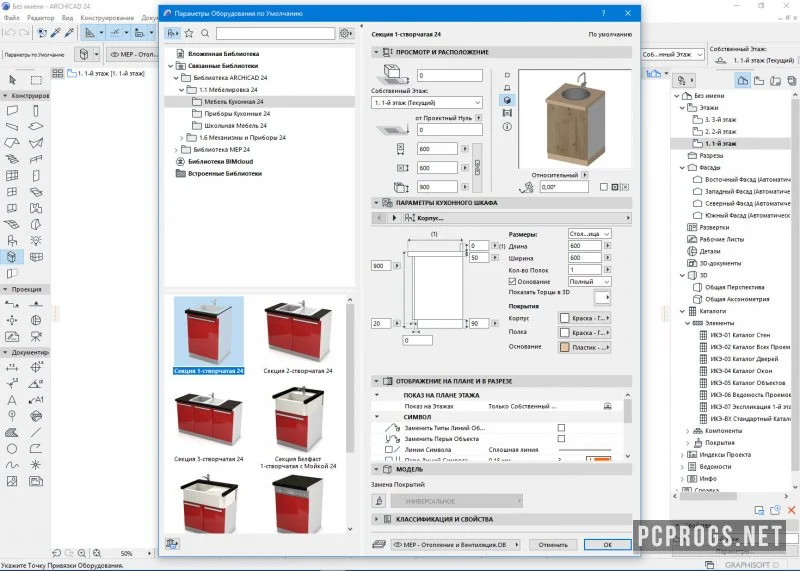Open the layer dropdown MEP - Отопление и Вентиляция
The image size is (800, 571).
pos(456,544)
